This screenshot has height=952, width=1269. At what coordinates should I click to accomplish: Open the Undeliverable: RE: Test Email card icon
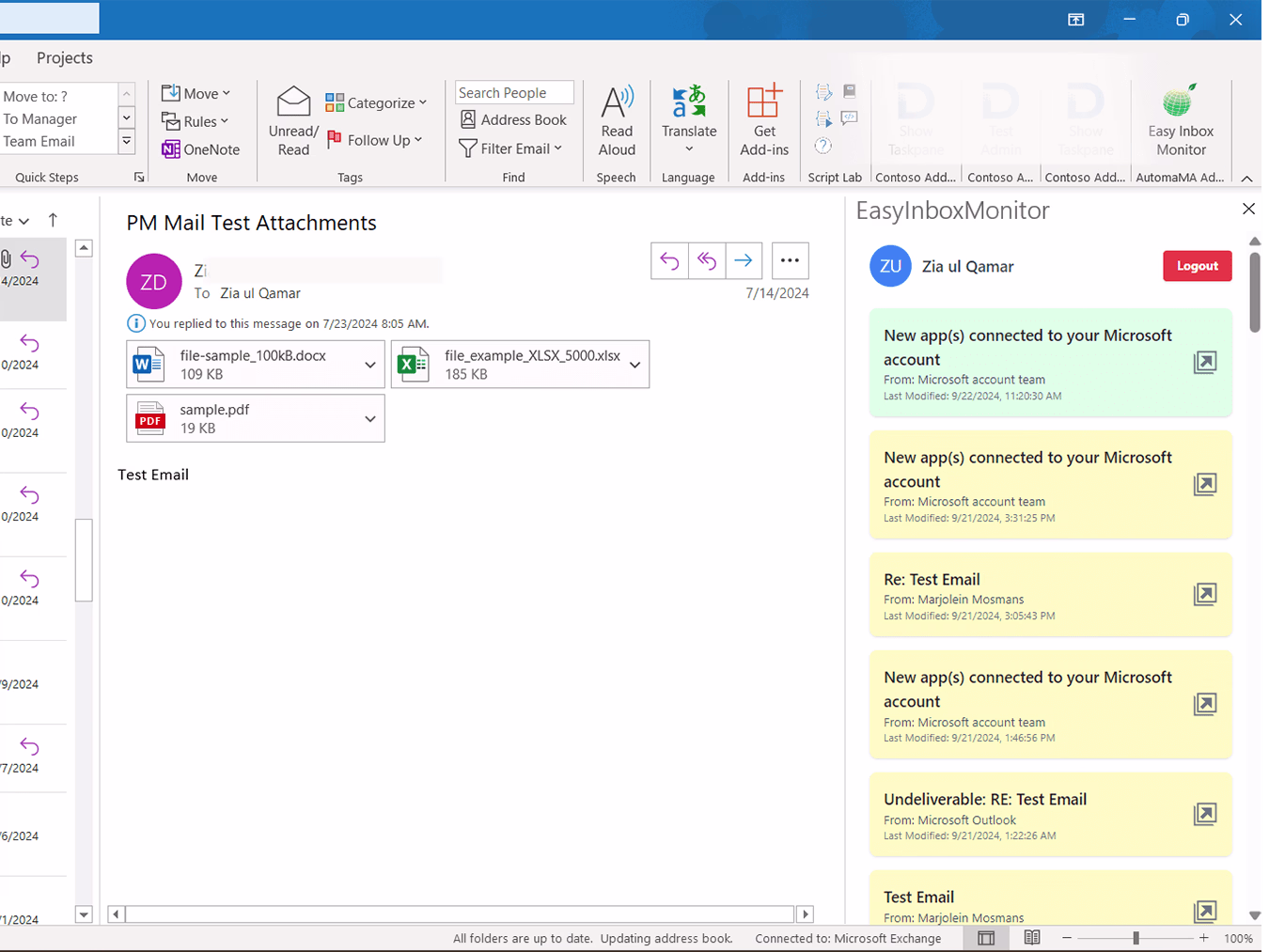(1205, 814)
